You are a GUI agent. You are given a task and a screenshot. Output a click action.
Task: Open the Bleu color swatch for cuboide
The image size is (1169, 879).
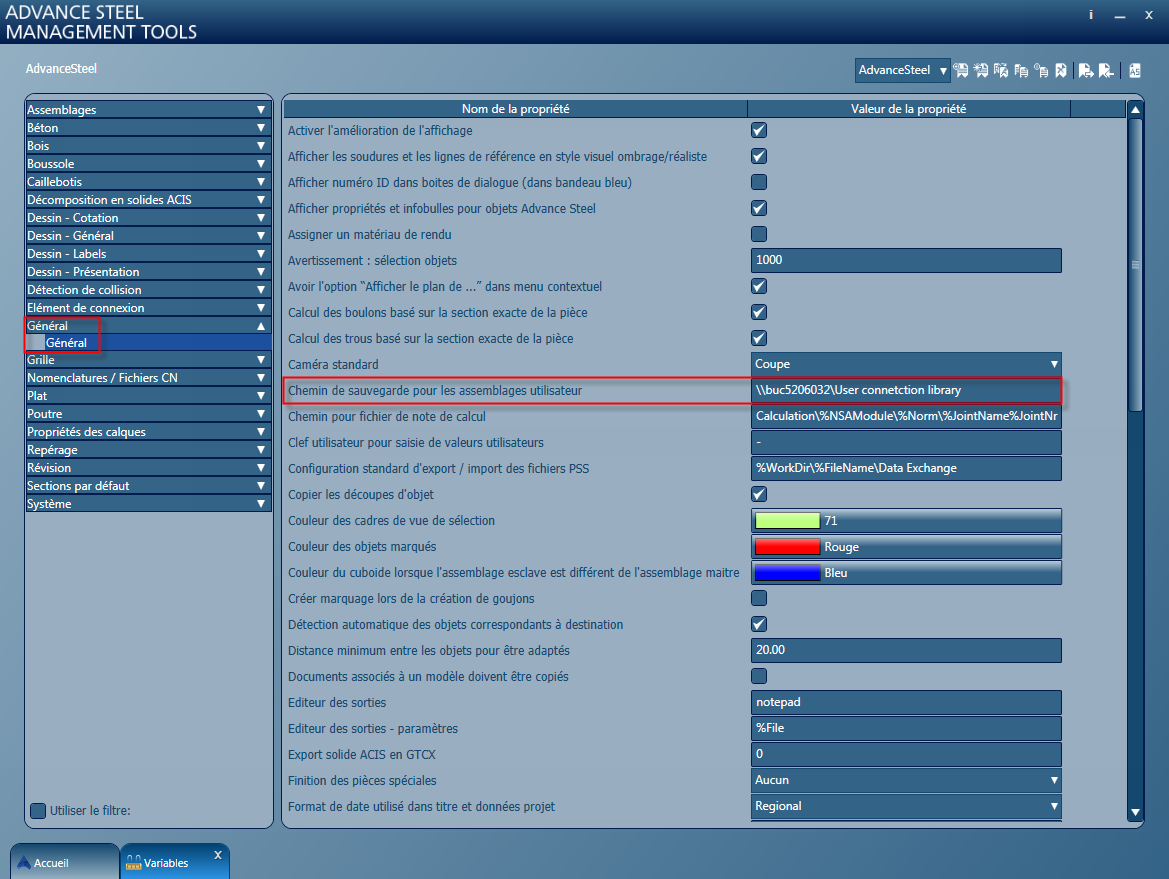906,573
